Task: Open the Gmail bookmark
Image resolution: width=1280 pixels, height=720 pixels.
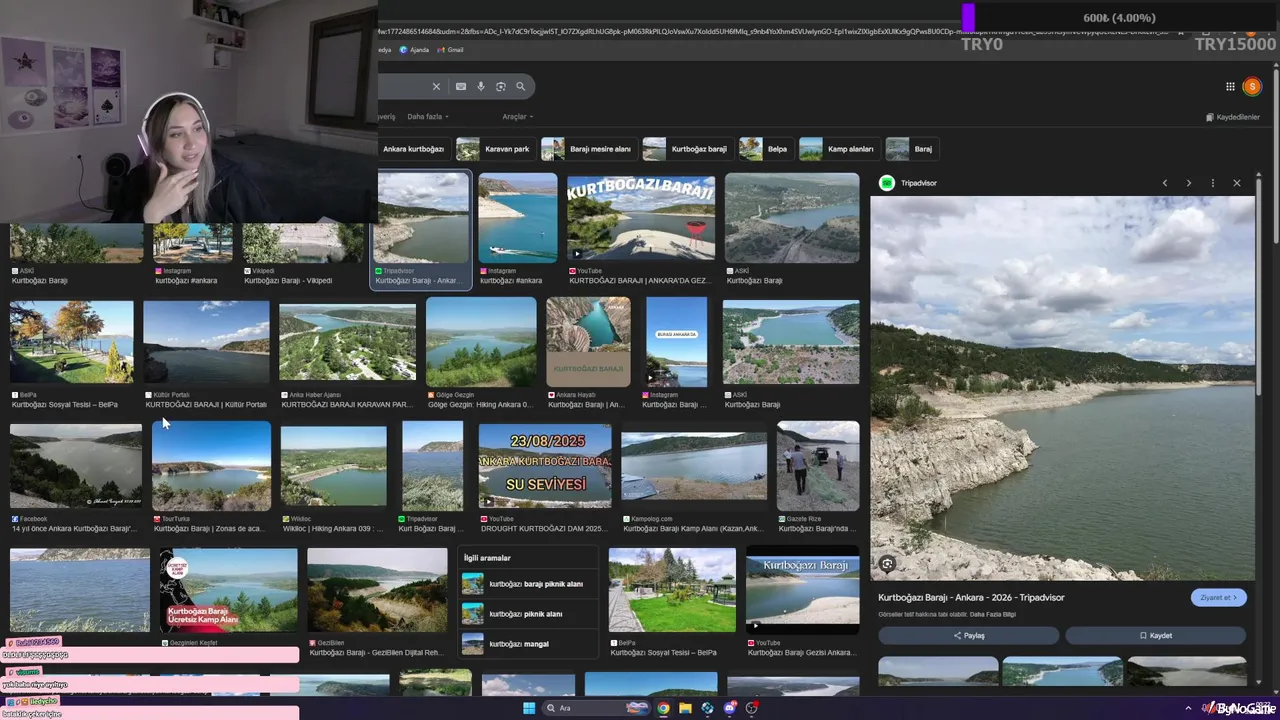Action: click(x=450, y=50)
